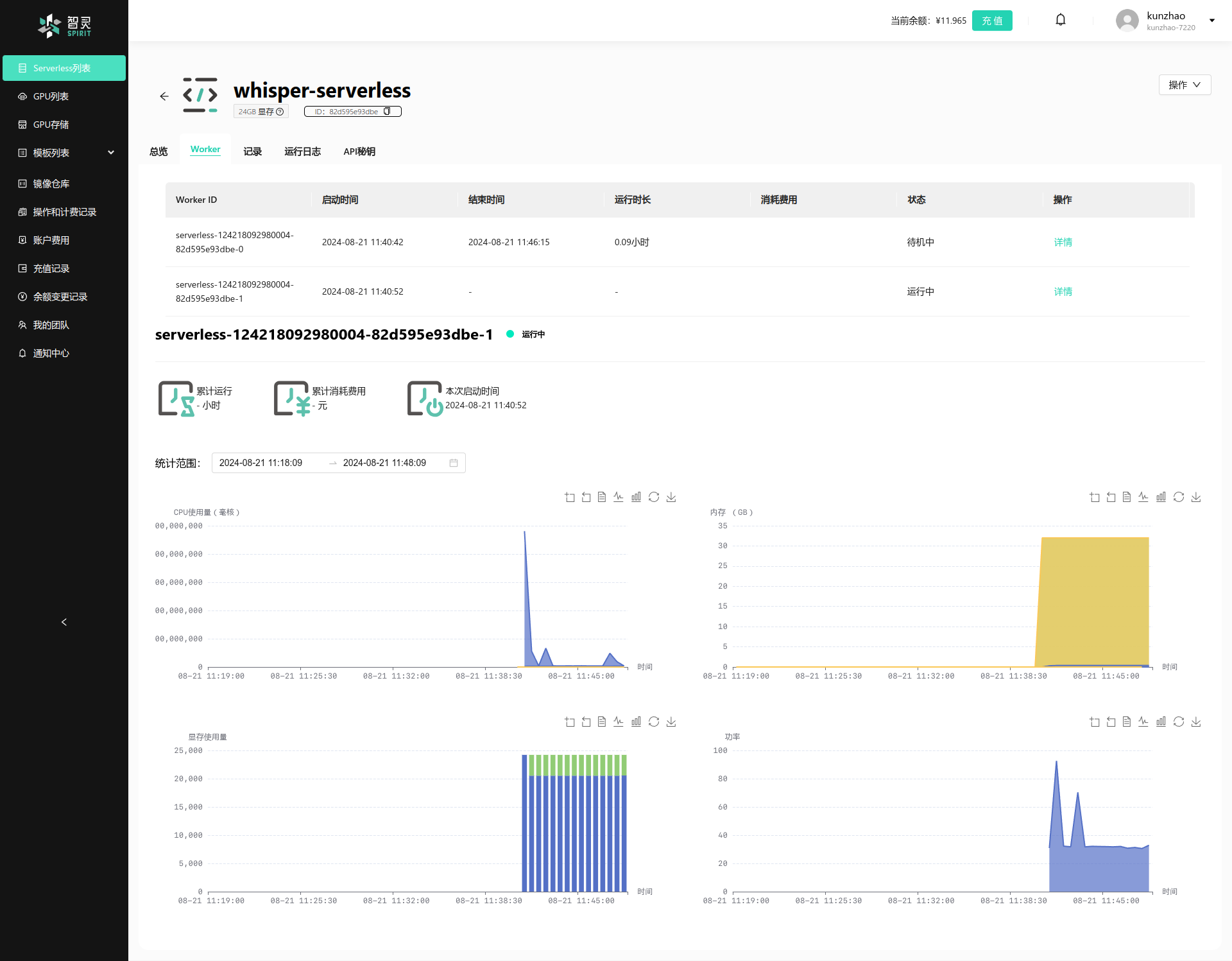Open the calendar icon in the date range picker
1232x961 pixels.
(x=454, y=463)
